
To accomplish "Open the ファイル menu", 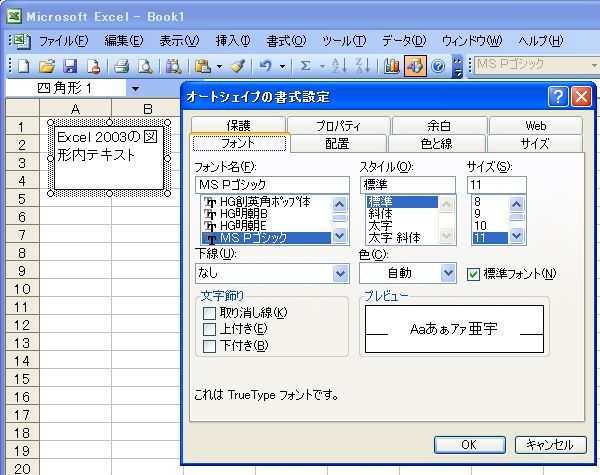I will click(x=64, y=41).
